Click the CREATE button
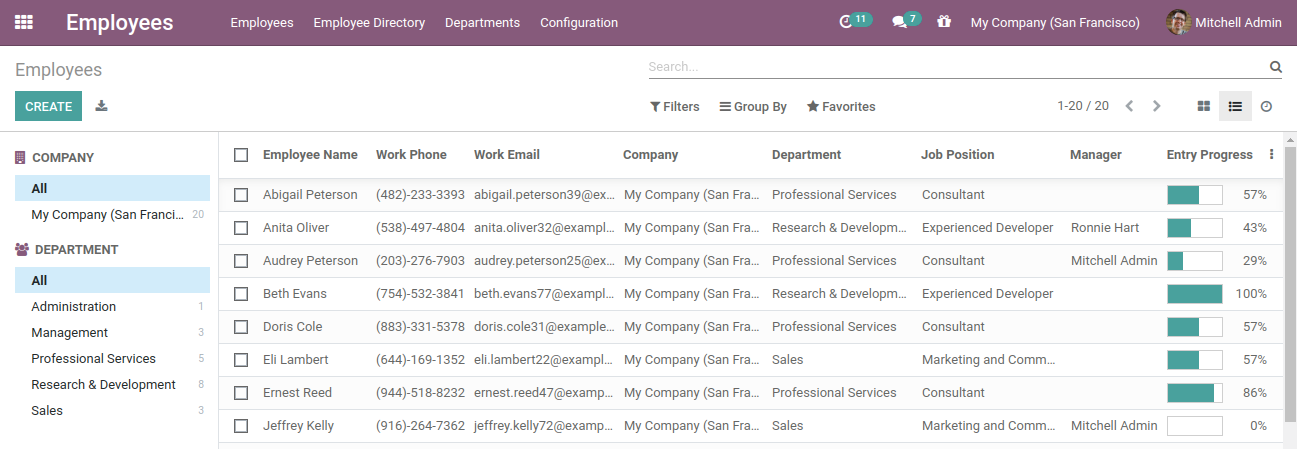Viewport: 1297px width, 449px height. tap(48, 106)
